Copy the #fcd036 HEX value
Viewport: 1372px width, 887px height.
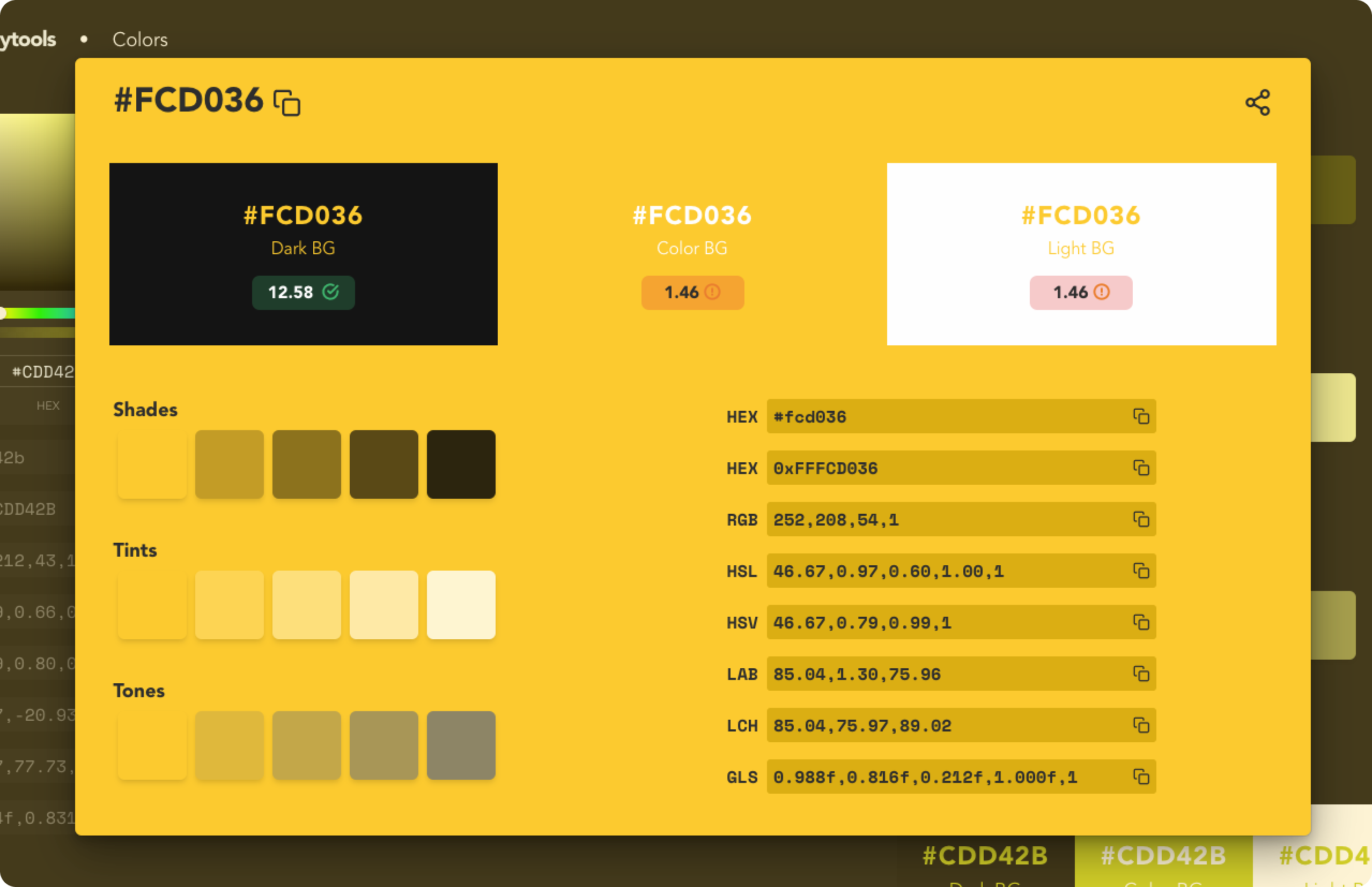(1141, 416)
